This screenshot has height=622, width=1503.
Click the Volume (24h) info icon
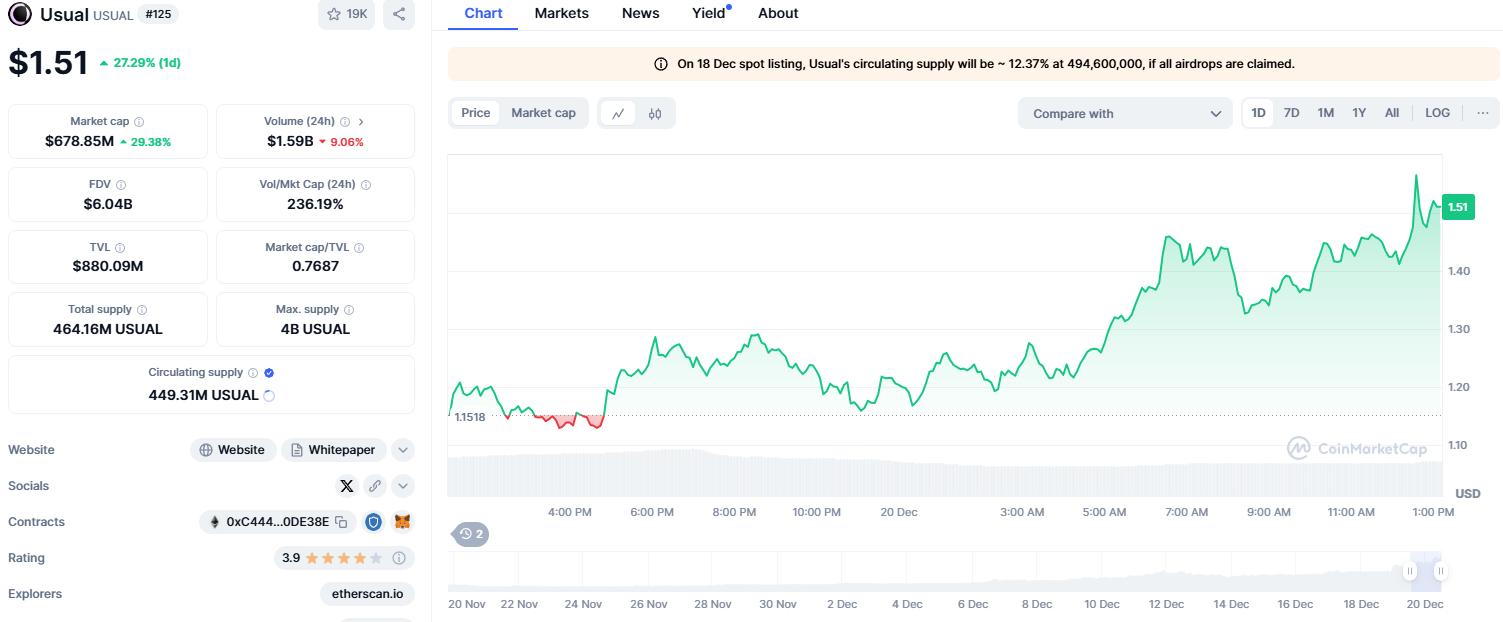pyautogui.click(x=345, y=122)
